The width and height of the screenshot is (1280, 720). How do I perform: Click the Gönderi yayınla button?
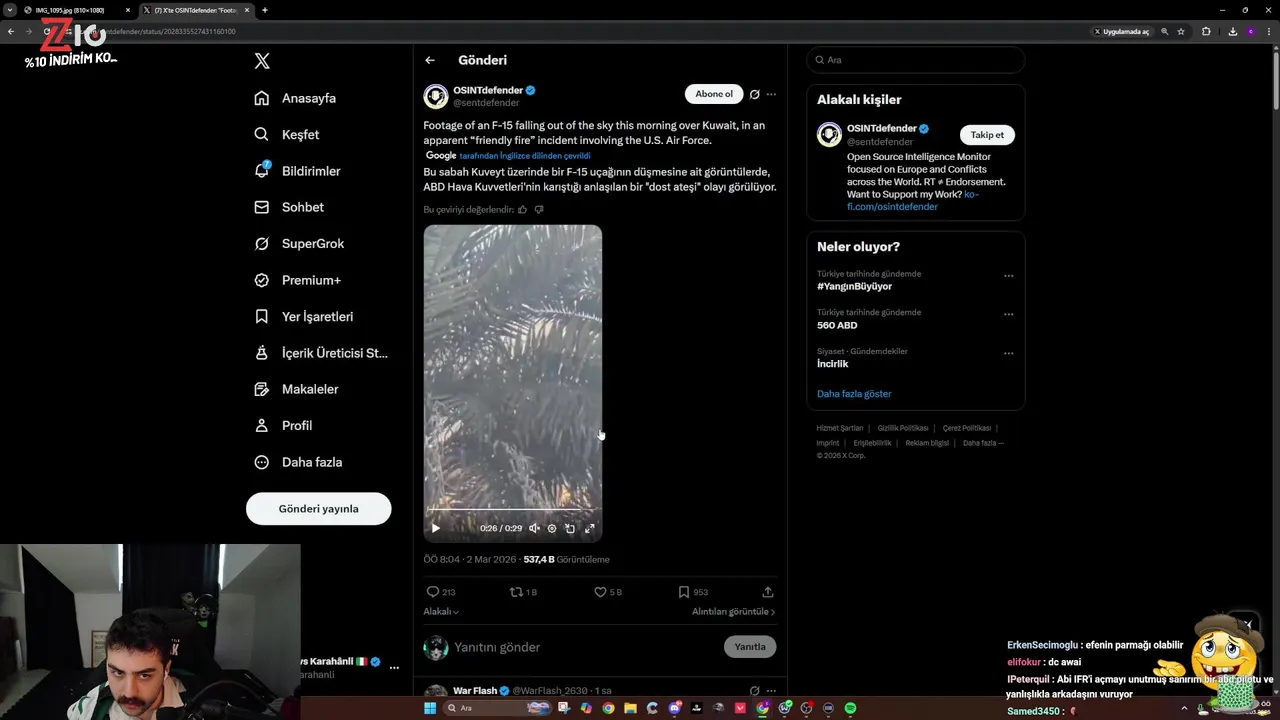tap(318, 508)
